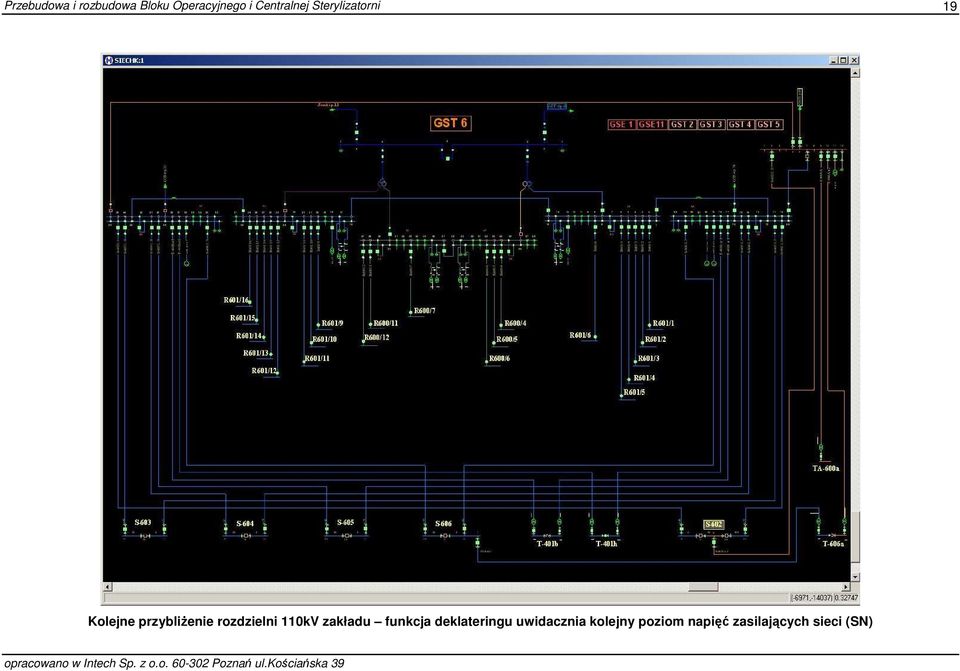Select feeder label R601/14

click(x=249, y=336)
